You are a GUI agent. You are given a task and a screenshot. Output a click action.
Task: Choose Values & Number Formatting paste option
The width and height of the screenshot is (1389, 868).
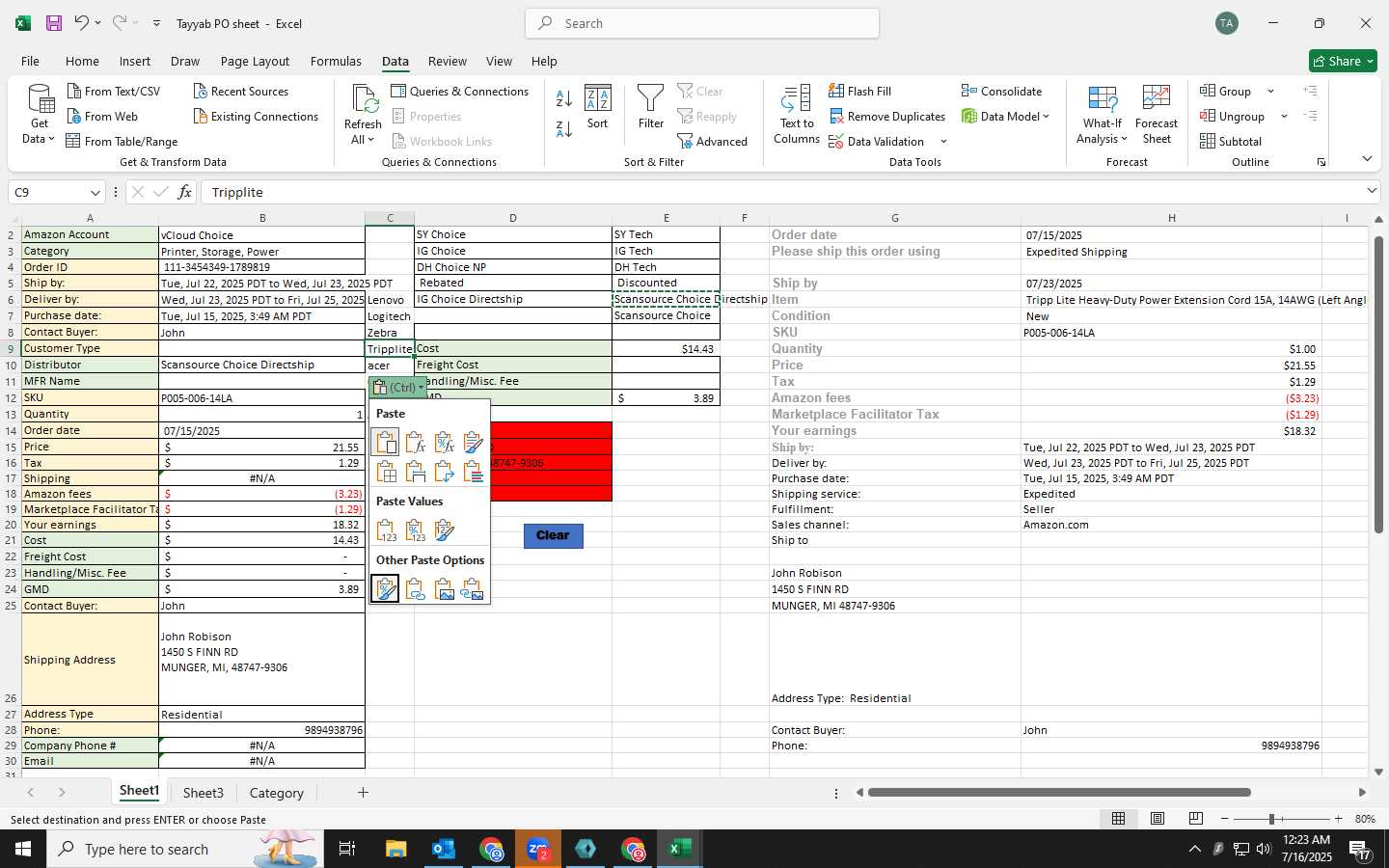point(415,530)
